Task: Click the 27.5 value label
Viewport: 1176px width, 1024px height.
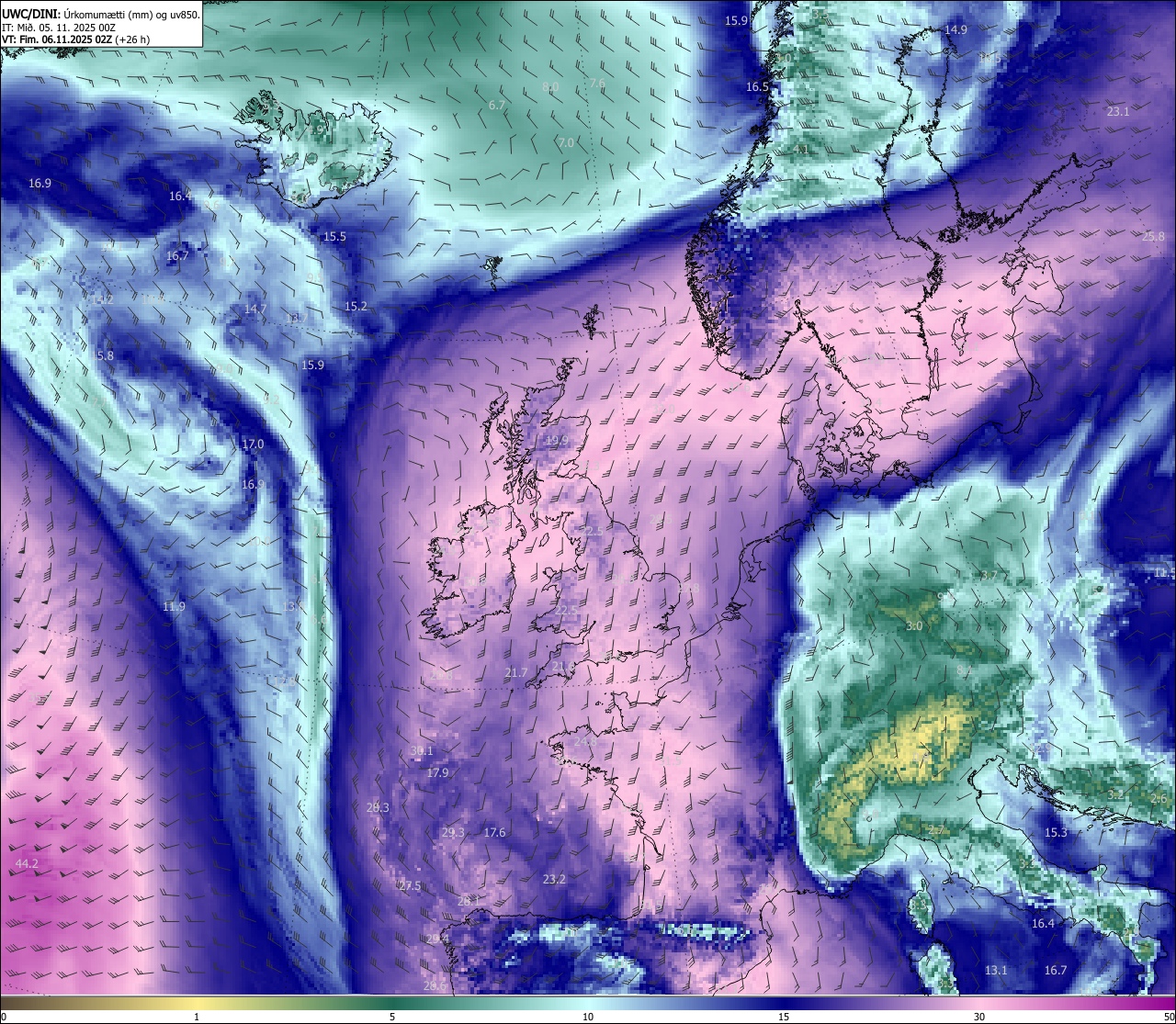Action: tap(409, 885)
